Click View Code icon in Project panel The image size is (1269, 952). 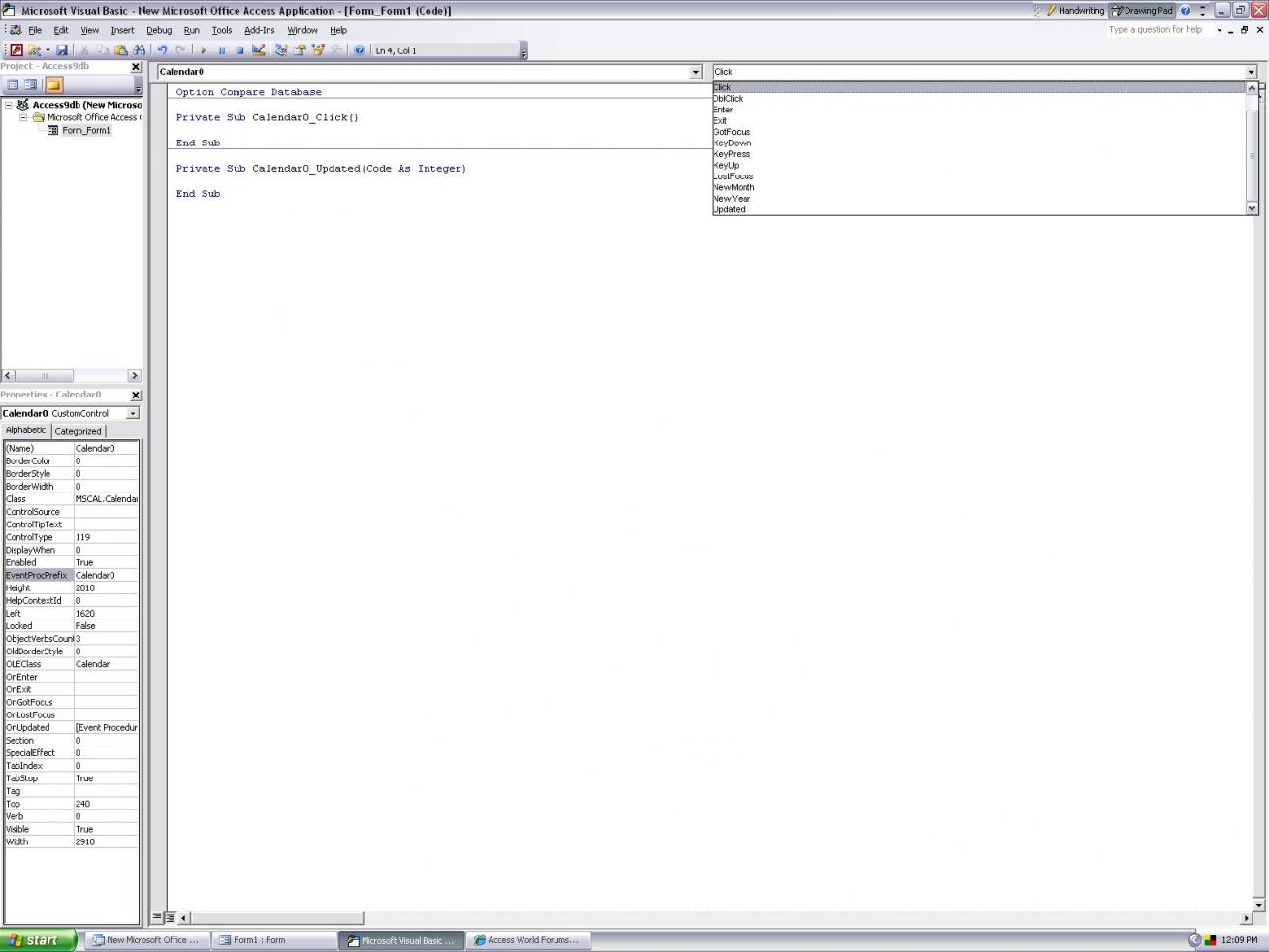14,85
